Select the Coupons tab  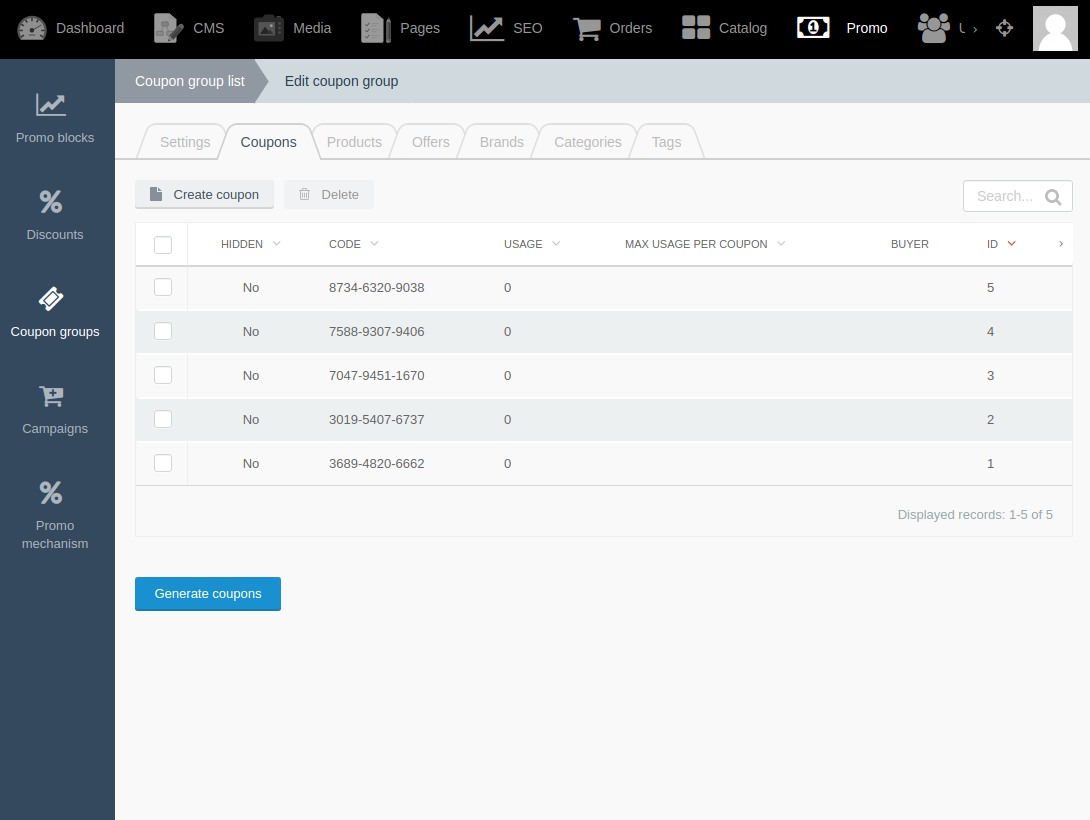[x=268, y=142]
